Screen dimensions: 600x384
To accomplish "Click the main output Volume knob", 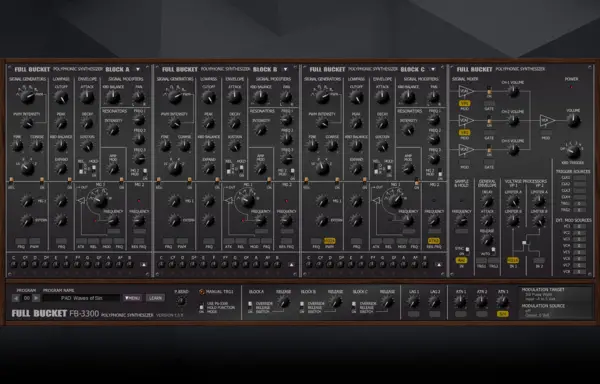I will (573, 121).
